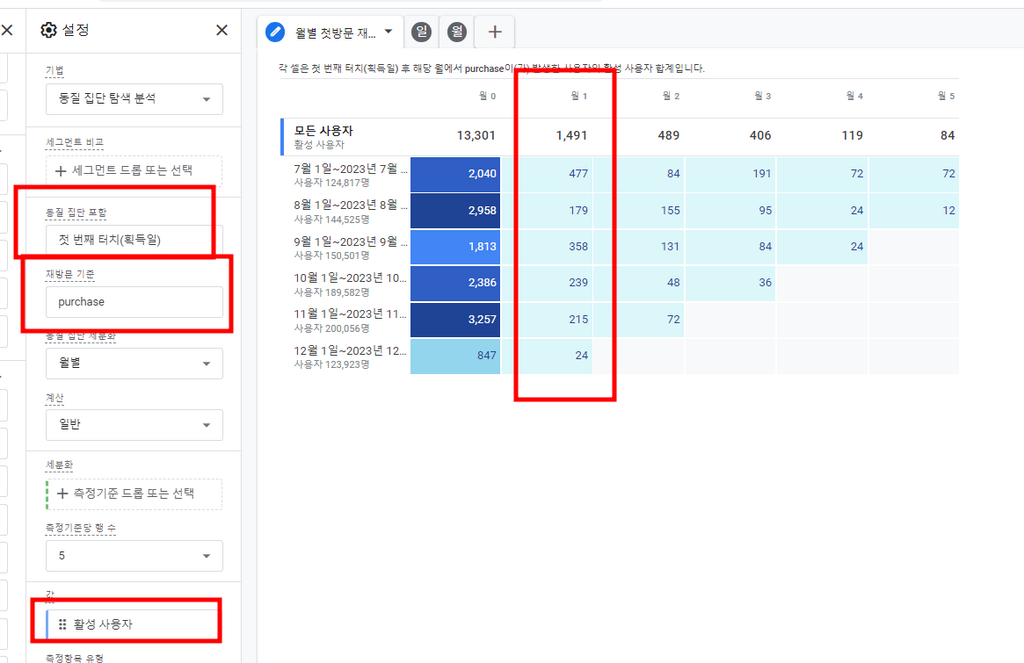Click the 191 cell in 월 3 column

click(731, 174)
